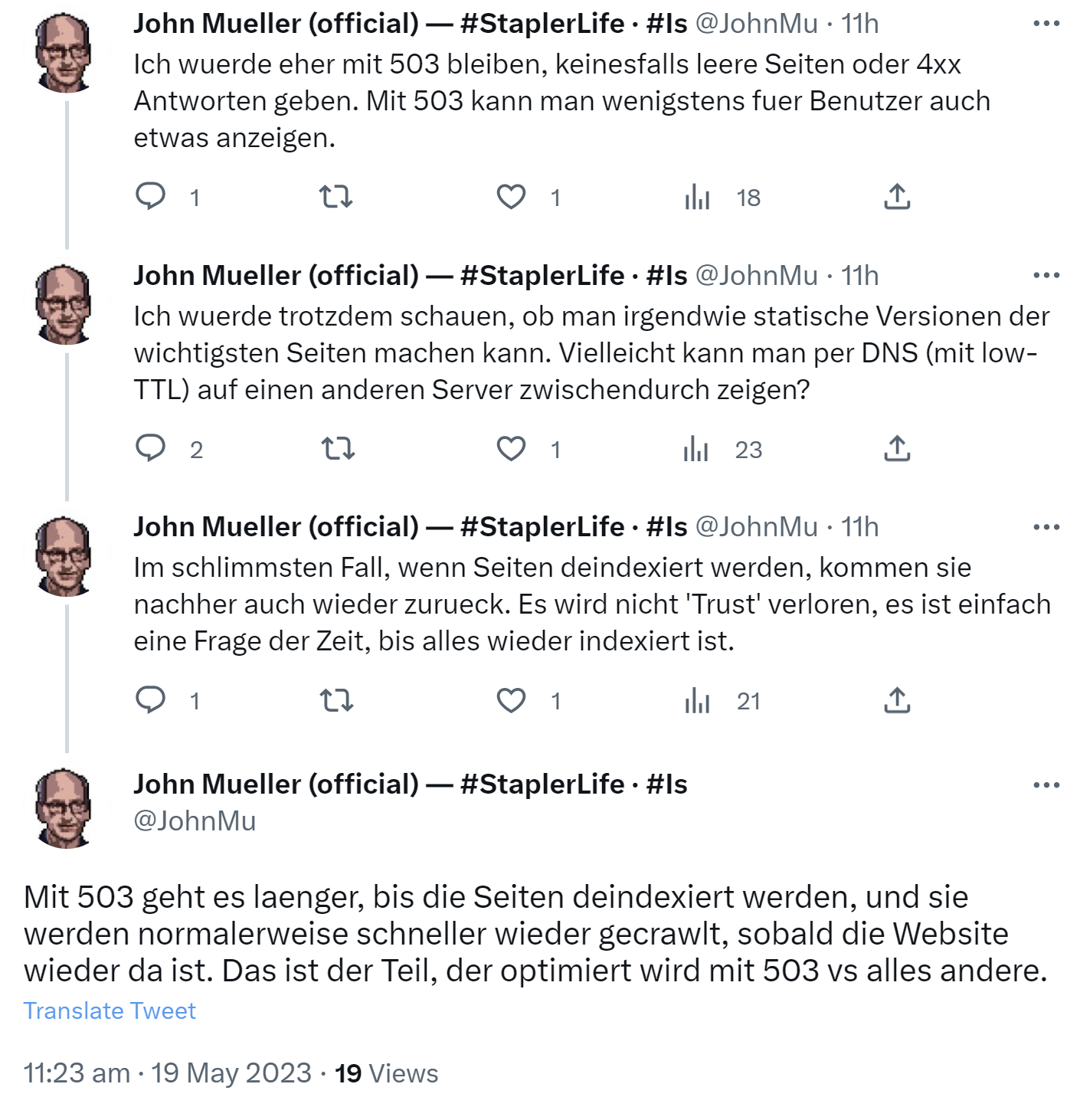Like the deindexing tweet
1080x1120 pixels.
(x=512, y=699)
